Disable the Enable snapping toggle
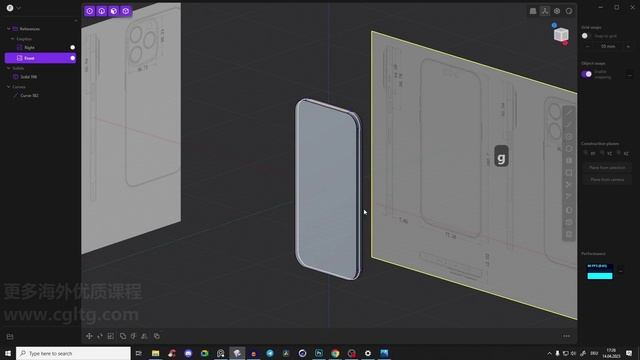640x360 pixels. coord(587,74)
